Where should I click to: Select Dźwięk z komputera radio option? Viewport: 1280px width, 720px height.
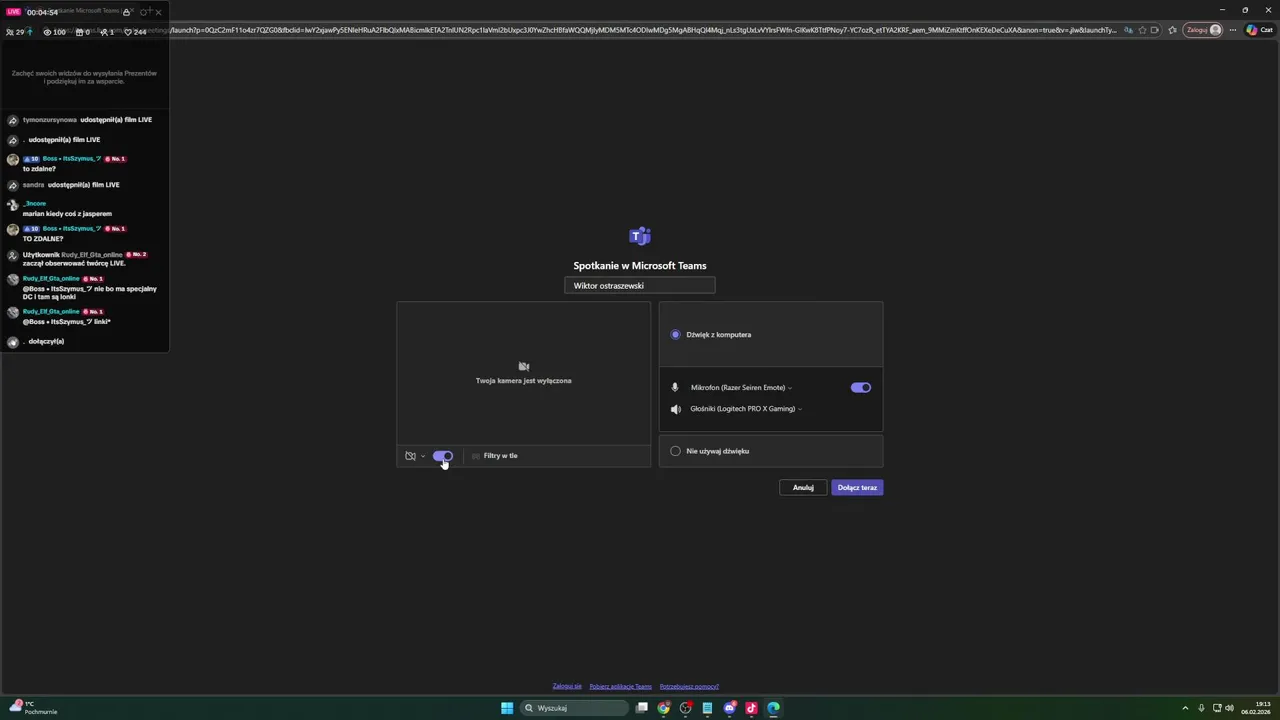675,335
